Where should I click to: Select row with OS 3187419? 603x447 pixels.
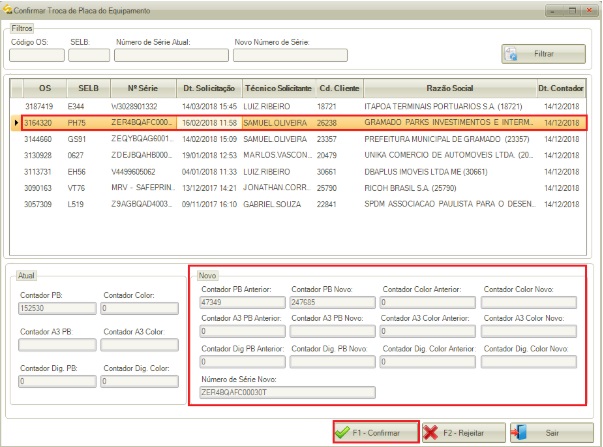pos(297,106)
